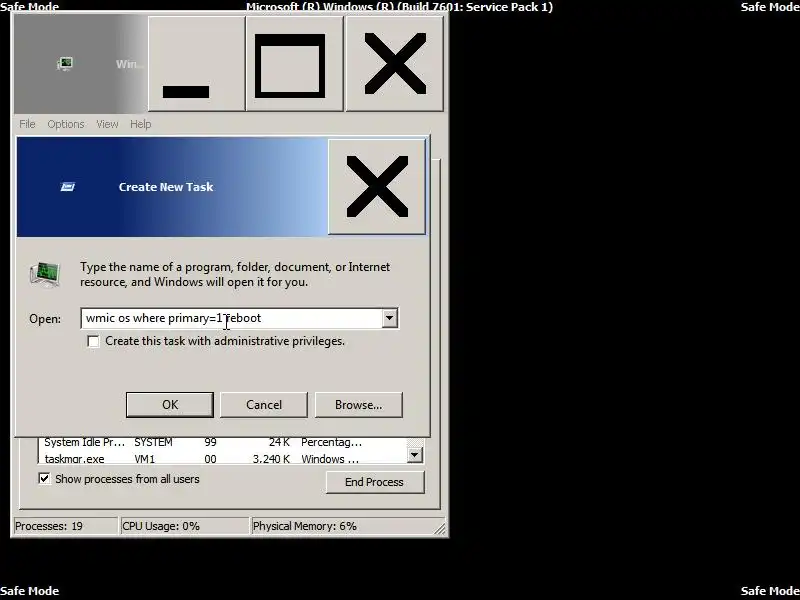Select the System Idle Process row
800x600 pixels.
pos(221,442)
